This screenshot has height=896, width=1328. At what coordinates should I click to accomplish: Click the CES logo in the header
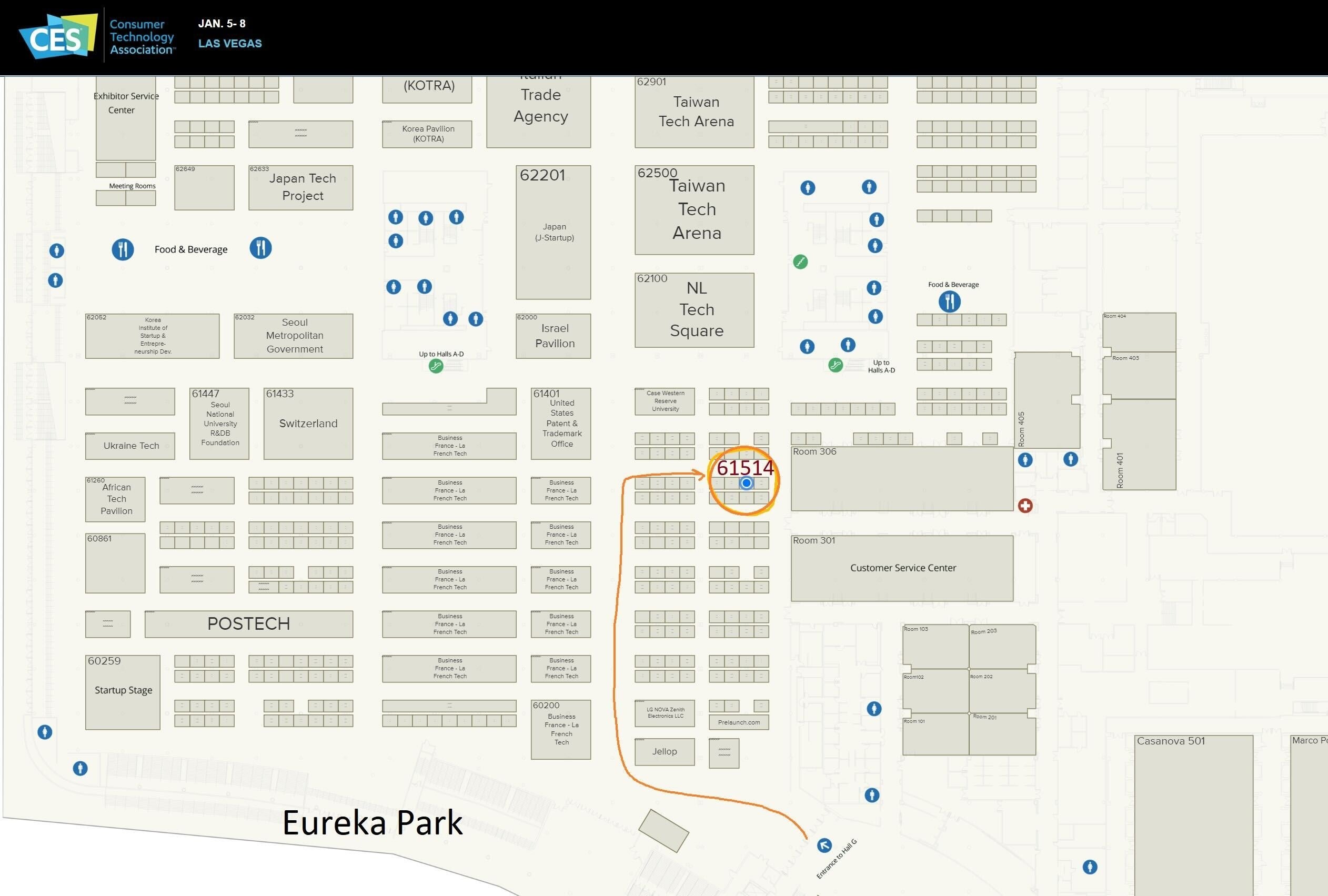pyautogui.click(x=57, y=37)
